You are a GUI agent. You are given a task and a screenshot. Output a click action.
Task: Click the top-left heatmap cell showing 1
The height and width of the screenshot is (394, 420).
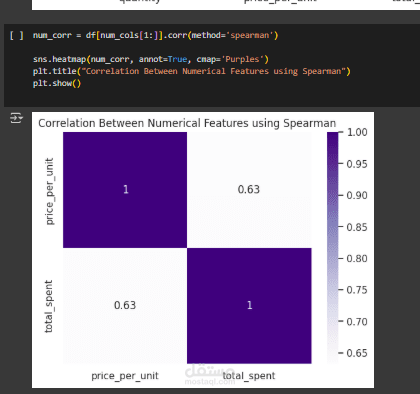125,190
